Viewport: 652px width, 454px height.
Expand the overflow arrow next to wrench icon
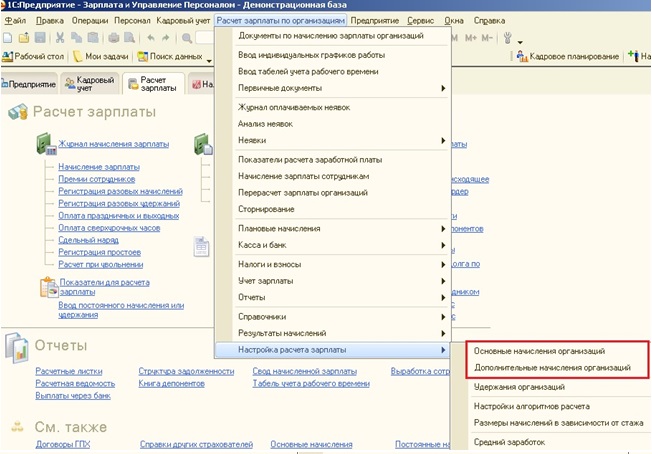pos(520,42)
